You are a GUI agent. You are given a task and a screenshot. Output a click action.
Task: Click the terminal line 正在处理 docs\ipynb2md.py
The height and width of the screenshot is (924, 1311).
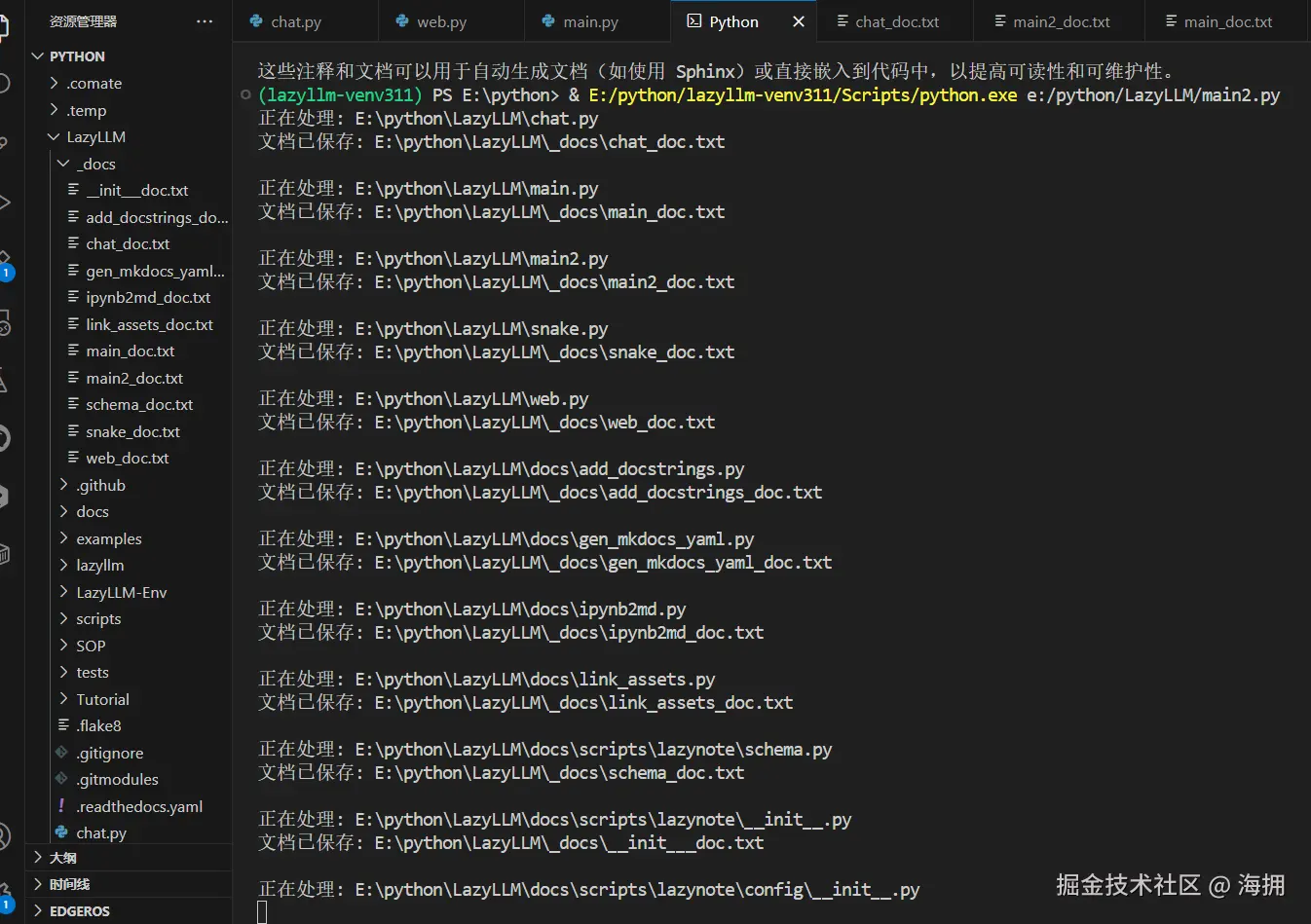[x=472, y=610]
